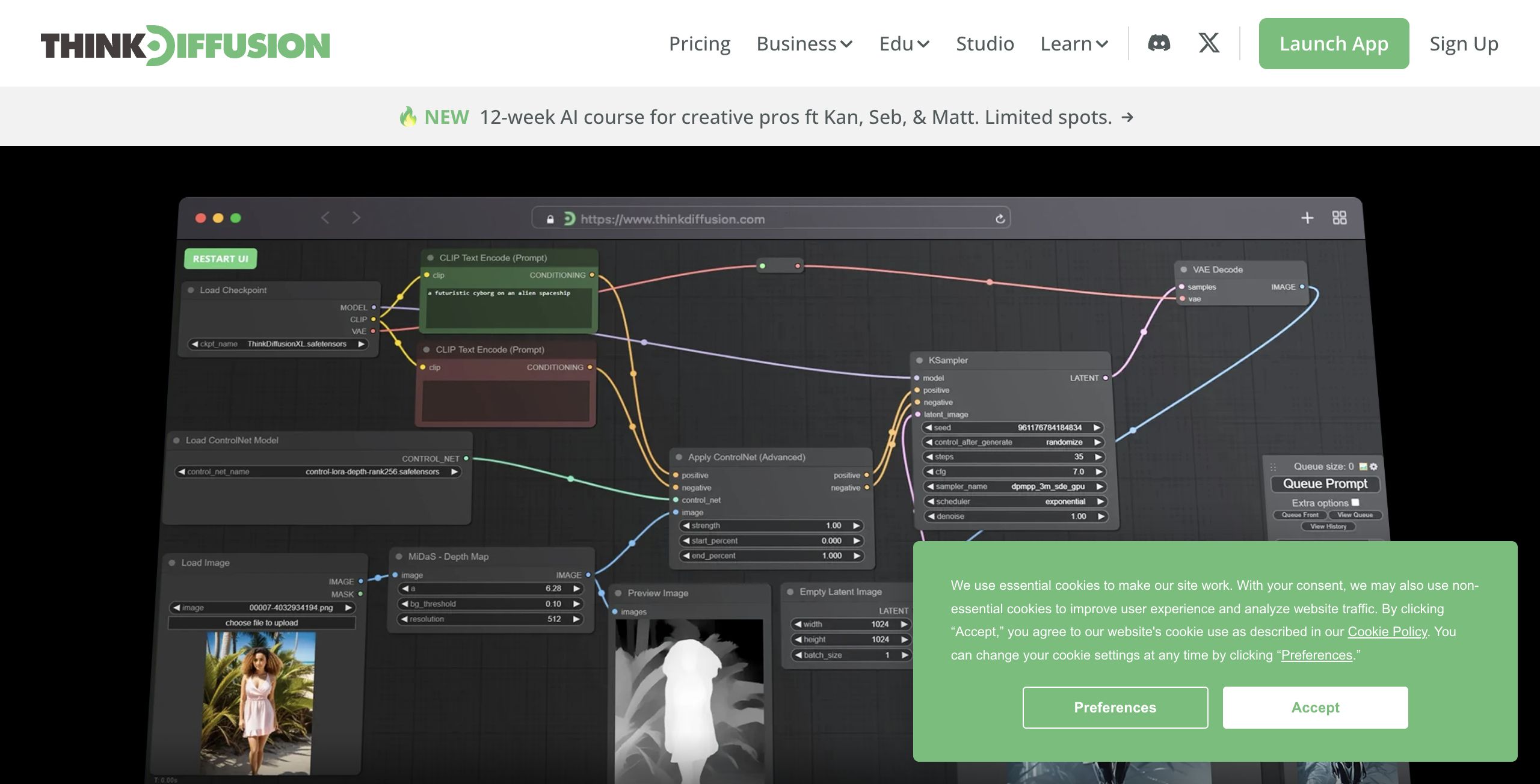This screenshot has height=784, width=1540.
Task: Open the Cookie Policy link
Action: click(x=1387, y=632)
